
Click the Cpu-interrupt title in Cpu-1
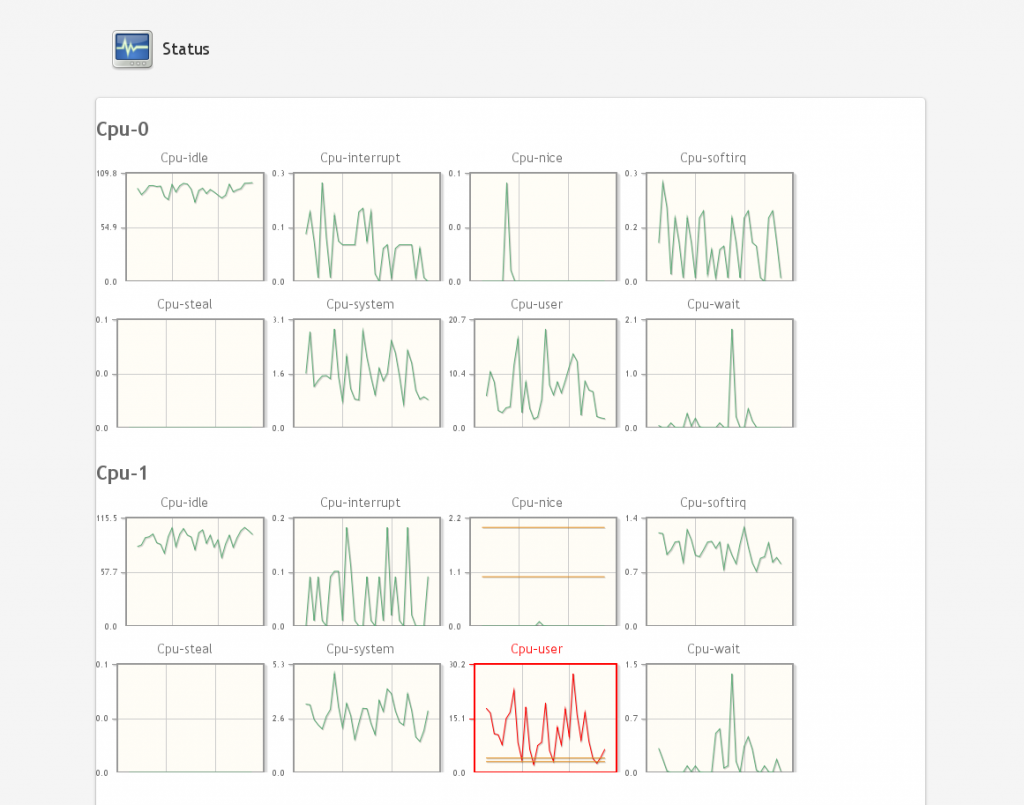click(360, 503)
